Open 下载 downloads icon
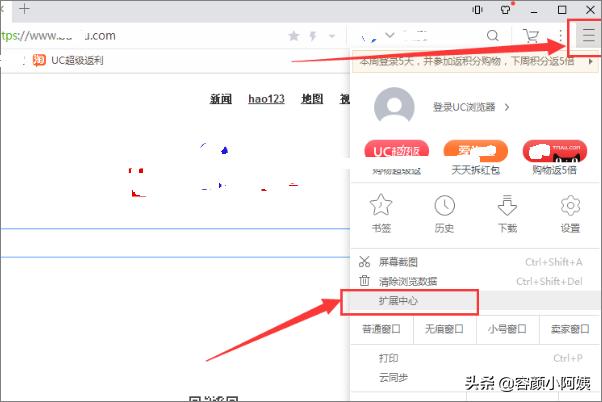 tap(507, 213)
